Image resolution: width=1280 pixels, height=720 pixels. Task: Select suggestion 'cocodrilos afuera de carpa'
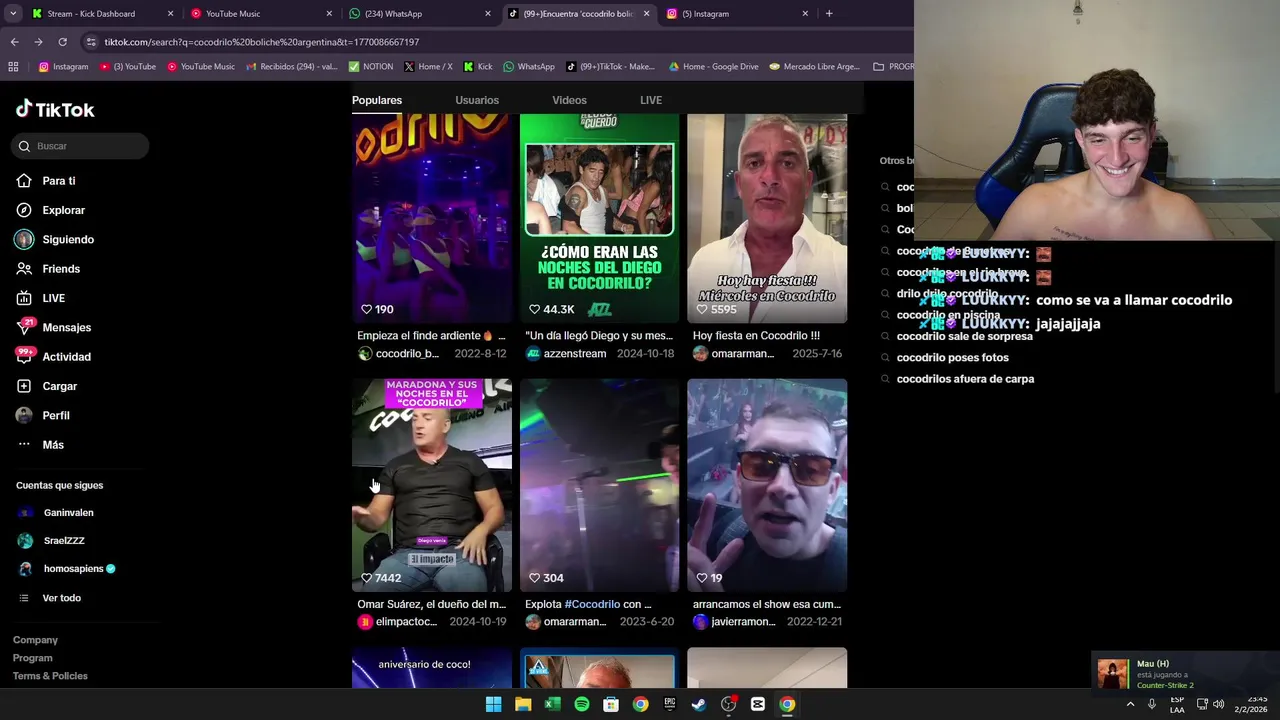pos(965,379)
